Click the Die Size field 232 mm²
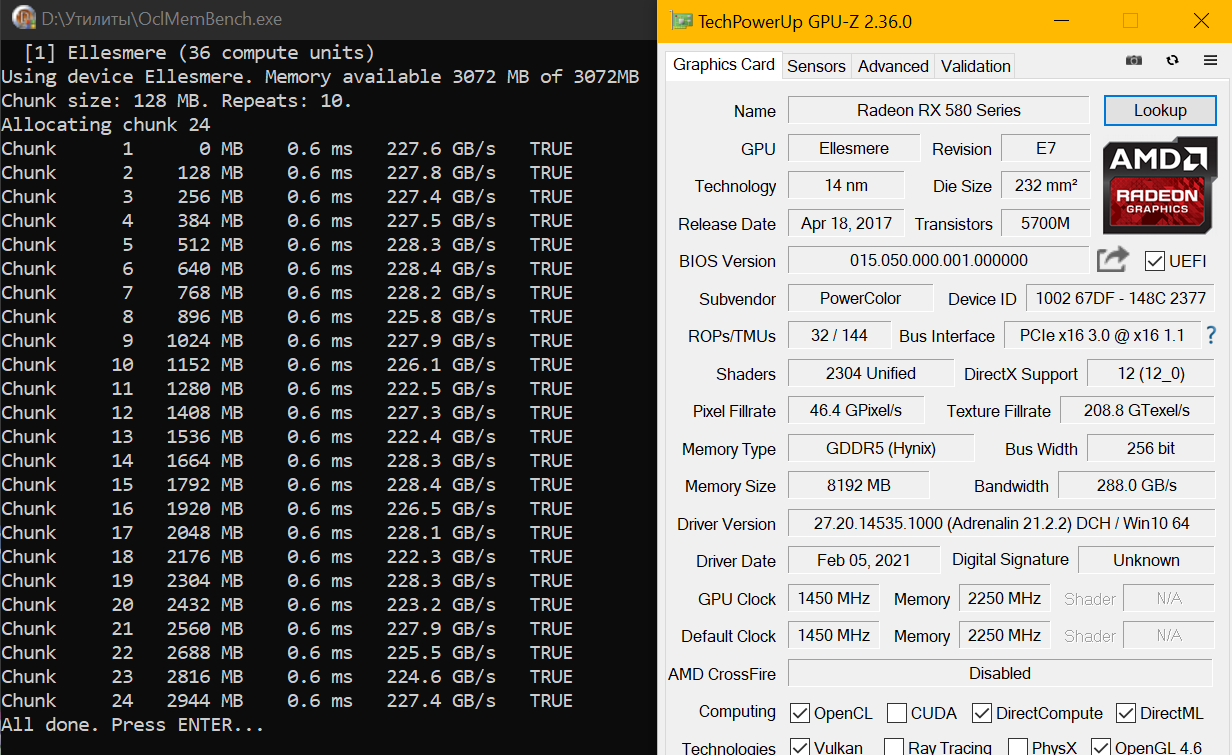Viewport: 1232px width, 755px height. tap(1045, 185)
